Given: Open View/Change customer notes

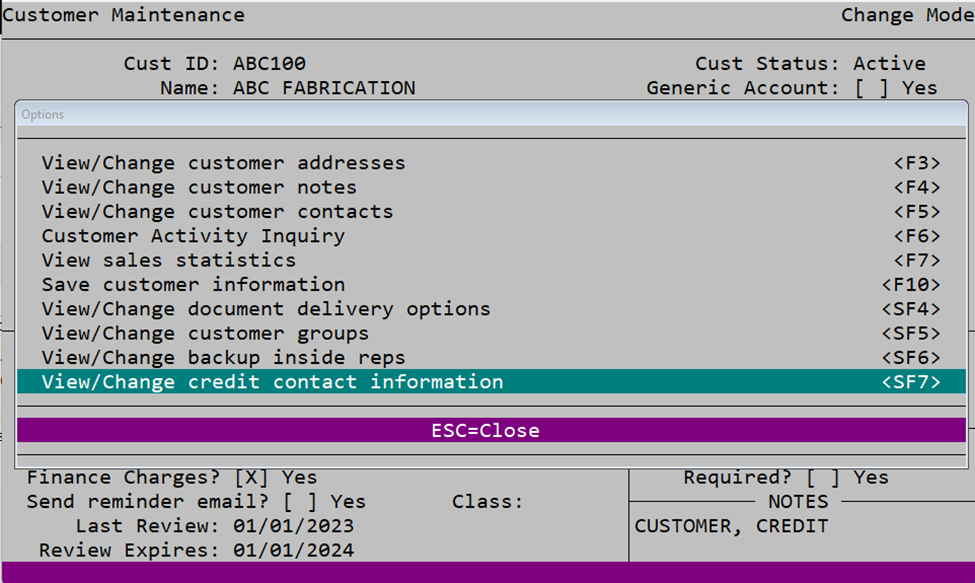Looking at the screenshot, I should point(199,187).
